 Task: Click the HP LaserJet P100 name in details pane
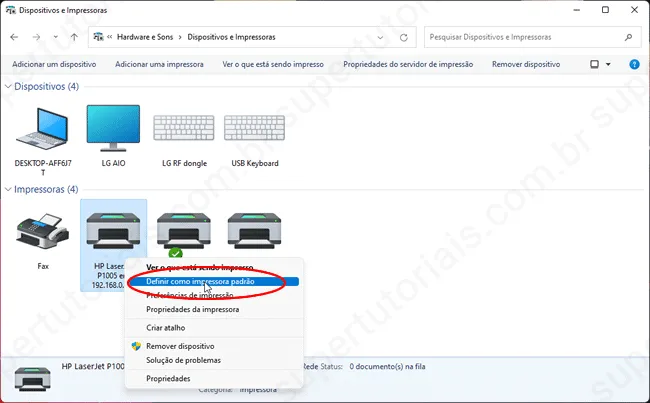[x=93, y=367]
